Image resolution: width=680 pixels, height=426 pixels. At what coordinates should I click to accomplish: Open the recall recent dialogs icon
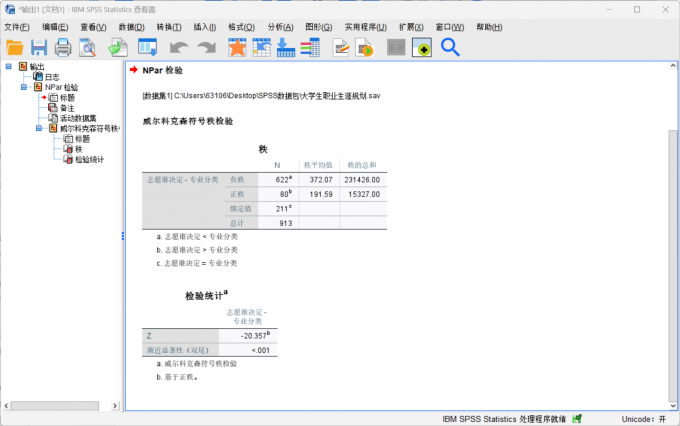coord(147,47)
